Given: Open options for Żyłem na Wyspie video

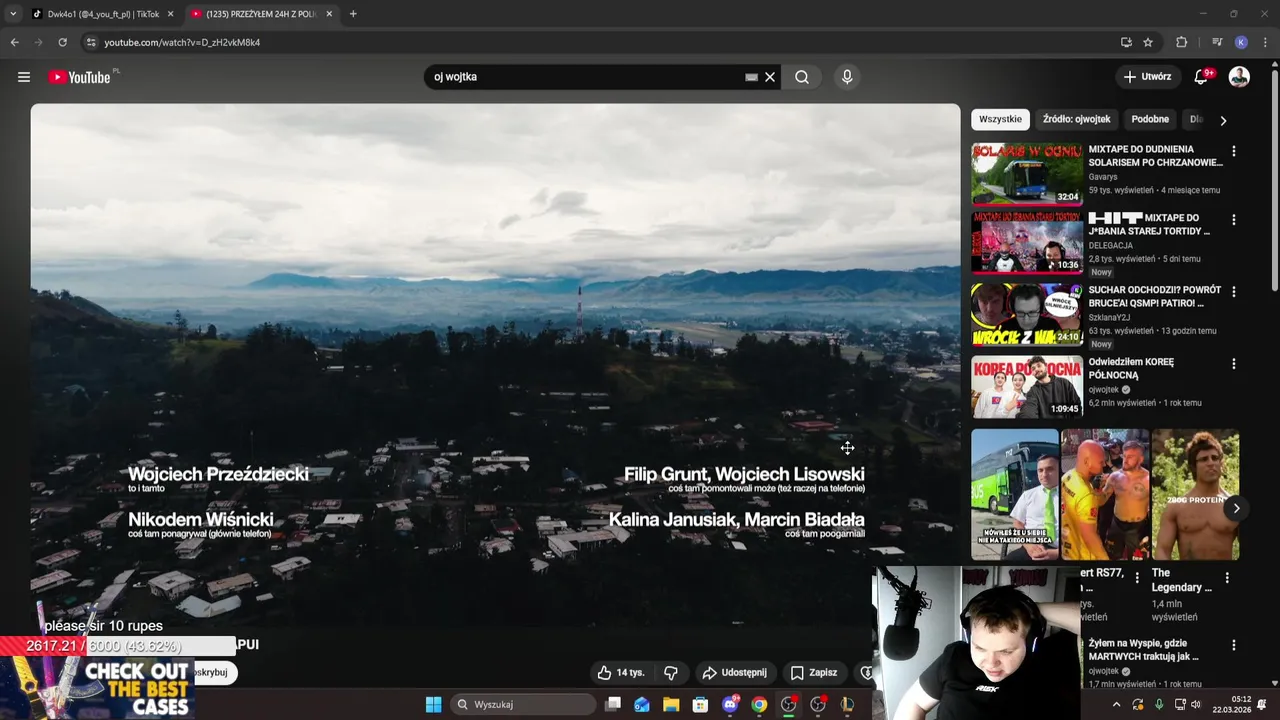Looking at the screenshot, I should 1234,646.
